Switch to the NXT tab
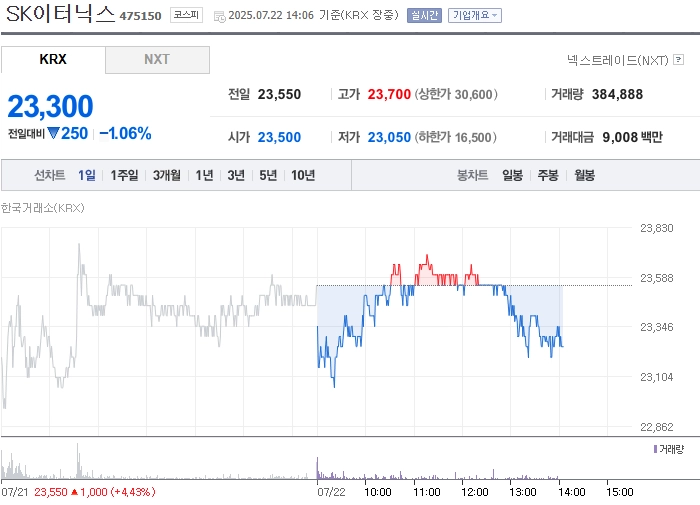Viewport: 700px width, 505px height. click(157, 59)
